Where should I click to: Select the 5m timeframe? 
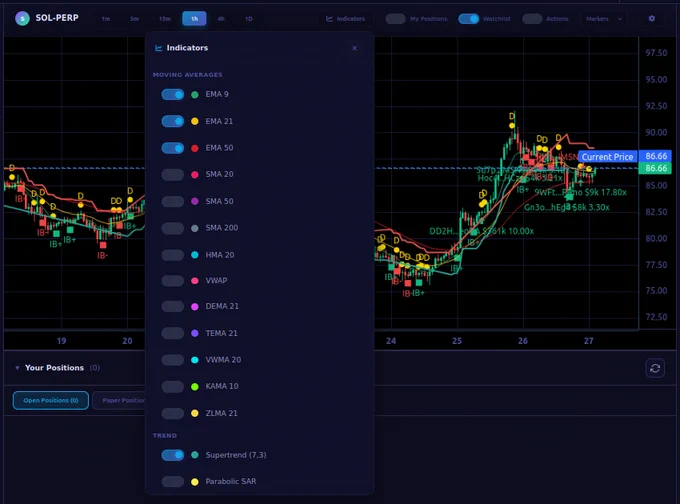(134, 19)
